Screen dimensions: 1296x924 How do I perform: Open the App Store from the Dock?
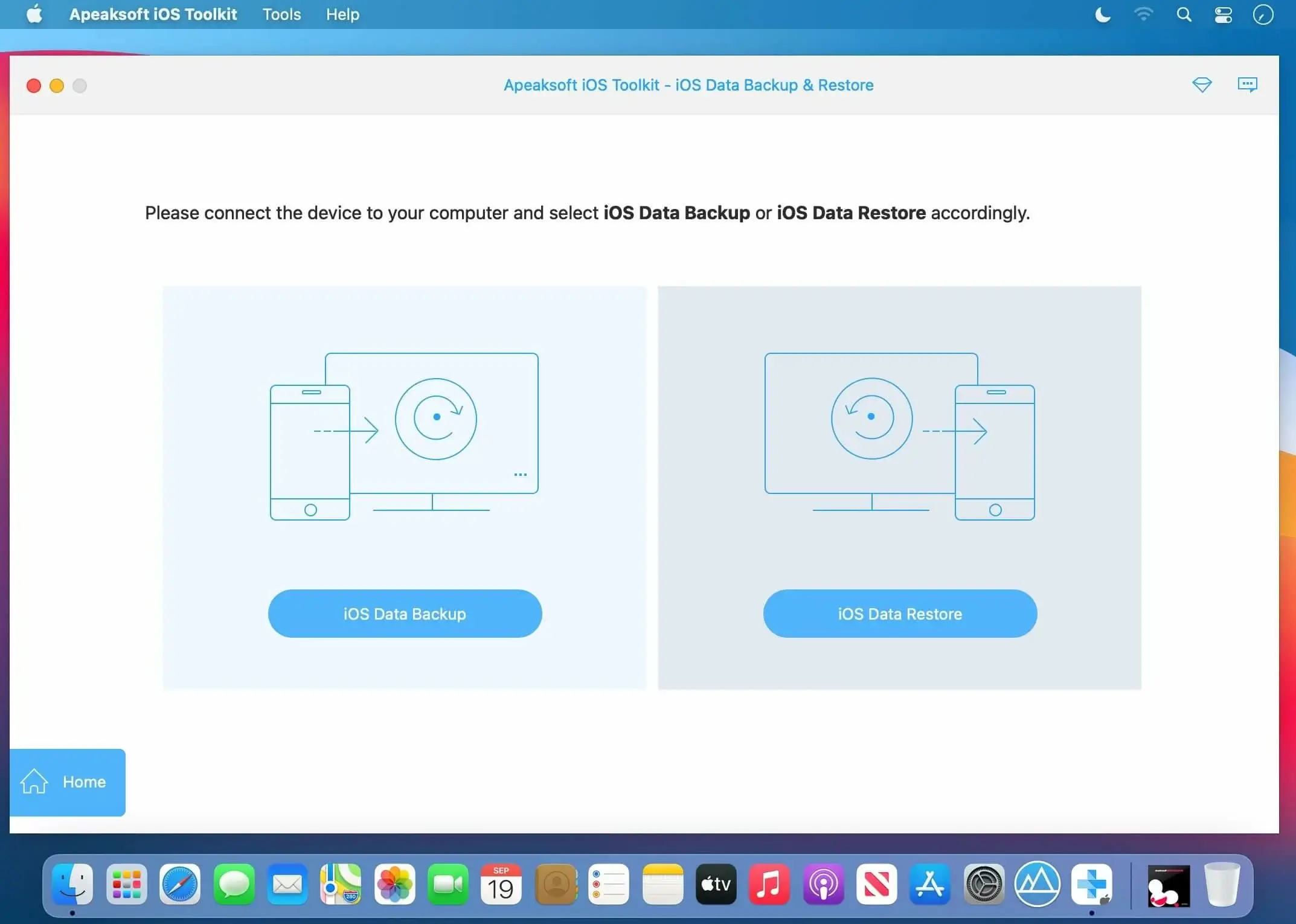[x=930, y=885]
